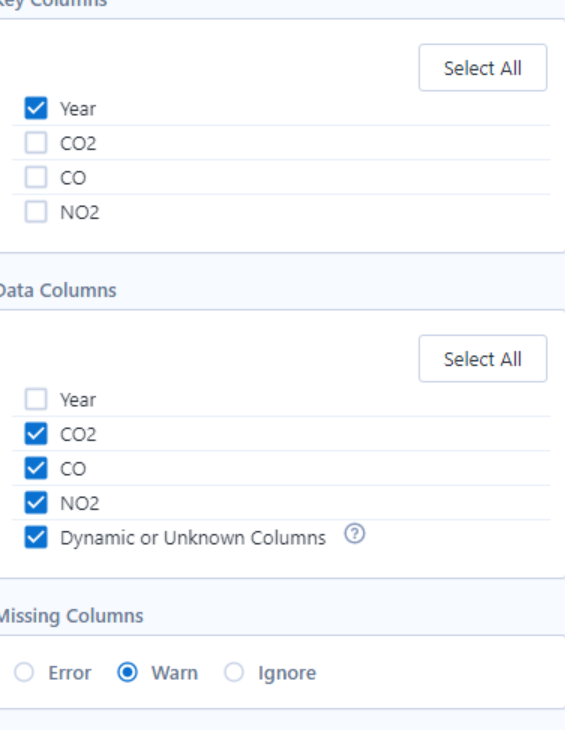Select the Warn radio option

[x=127, y=672]
